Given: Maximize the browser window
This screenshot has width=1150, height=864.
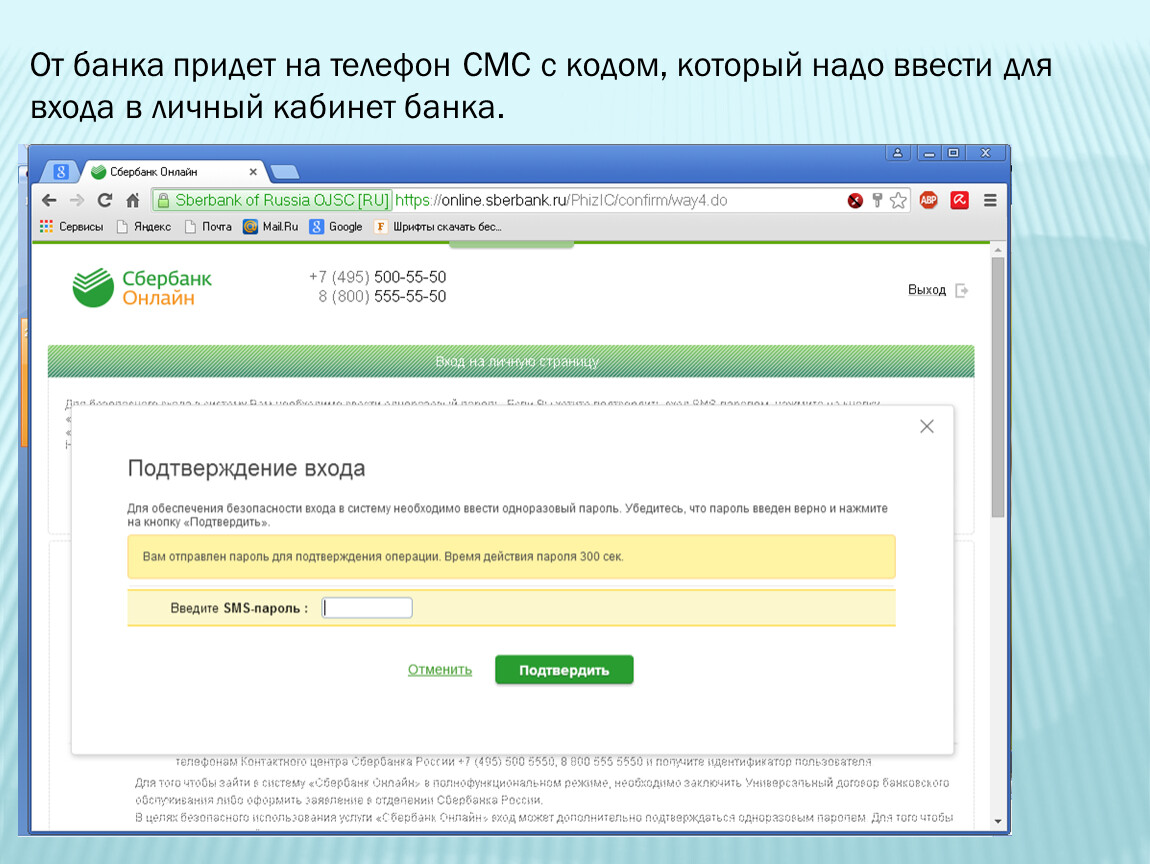Looking at the screenshot, I should coord(953,153).
